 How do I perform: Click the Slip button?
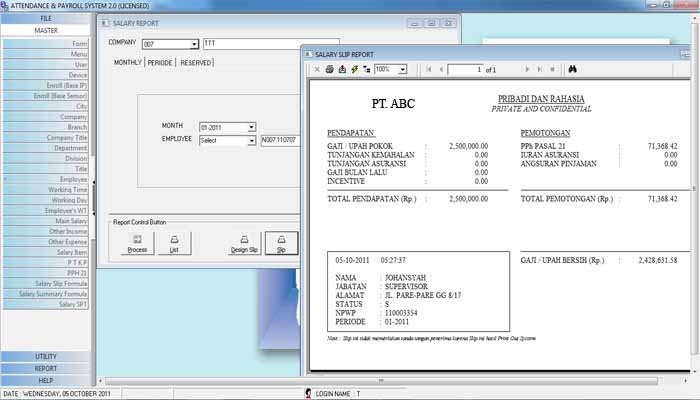click(x=281, y=244)
